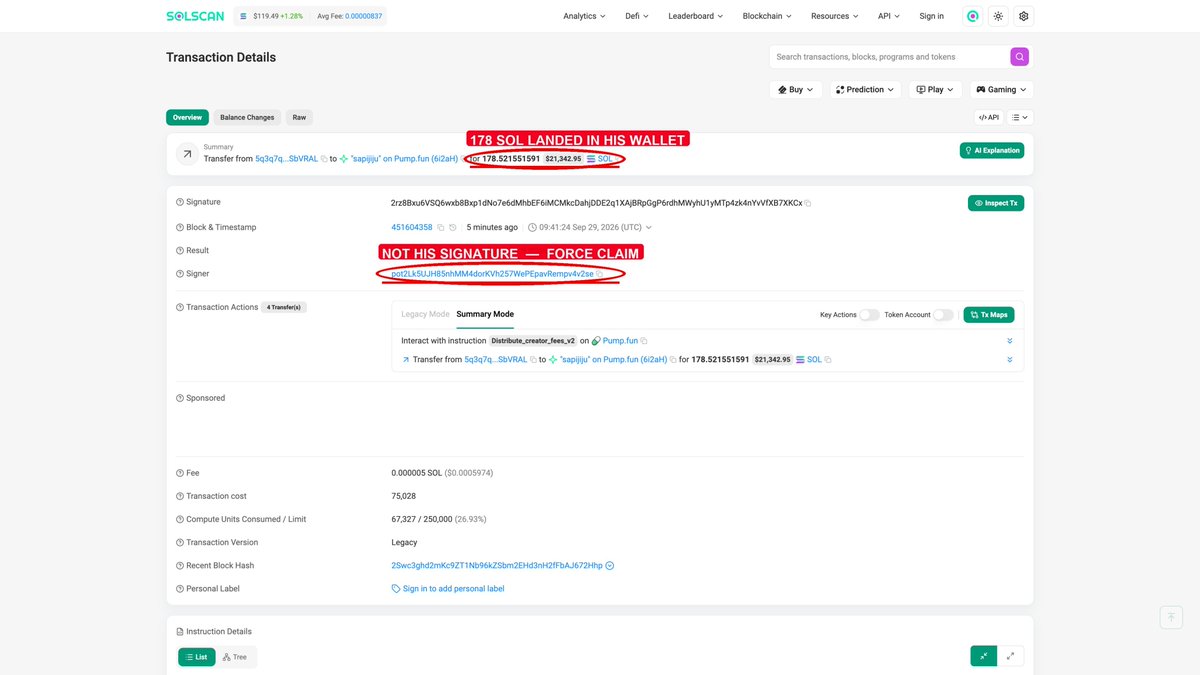Click the help icon beside Personal Label
The image size is (1200, 675).
[x=180, y=589]
